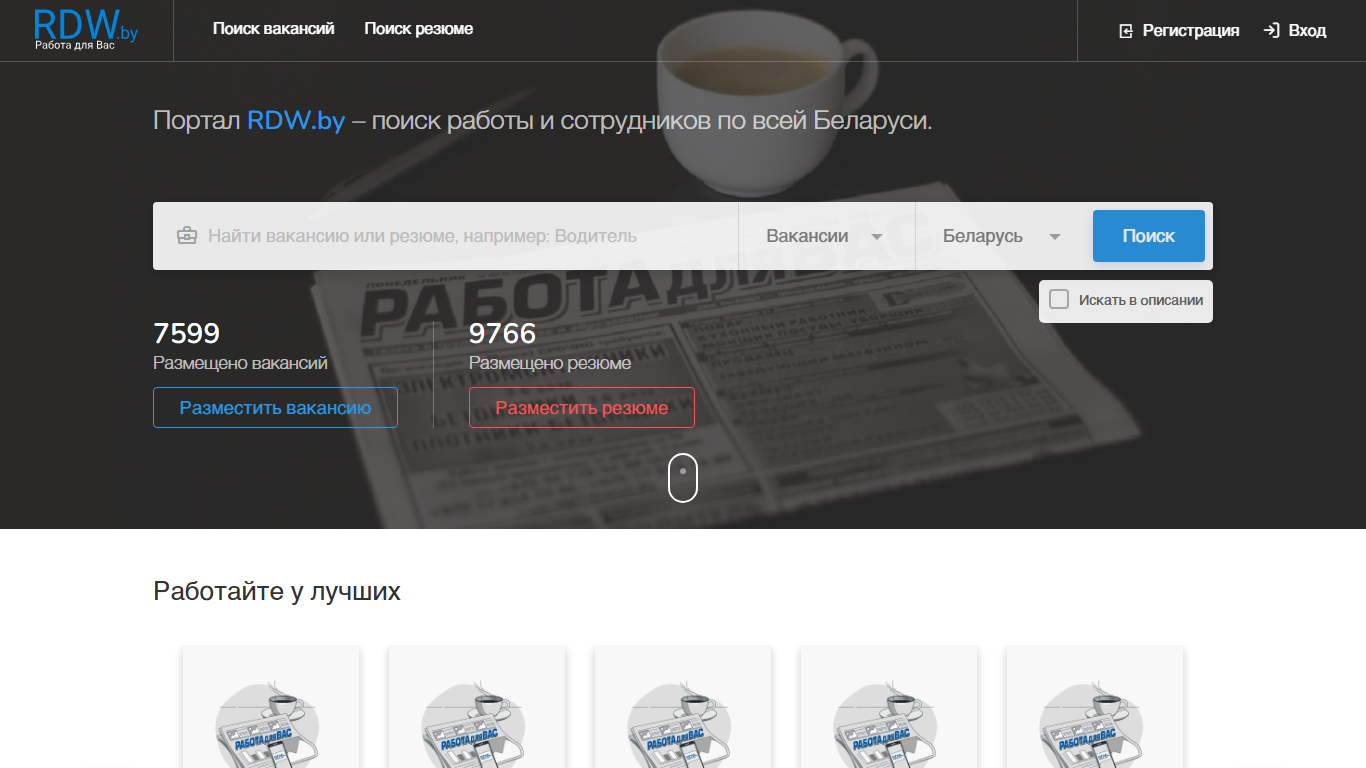
Task: Click the 9766 resumes count
Action: (503, 333)
